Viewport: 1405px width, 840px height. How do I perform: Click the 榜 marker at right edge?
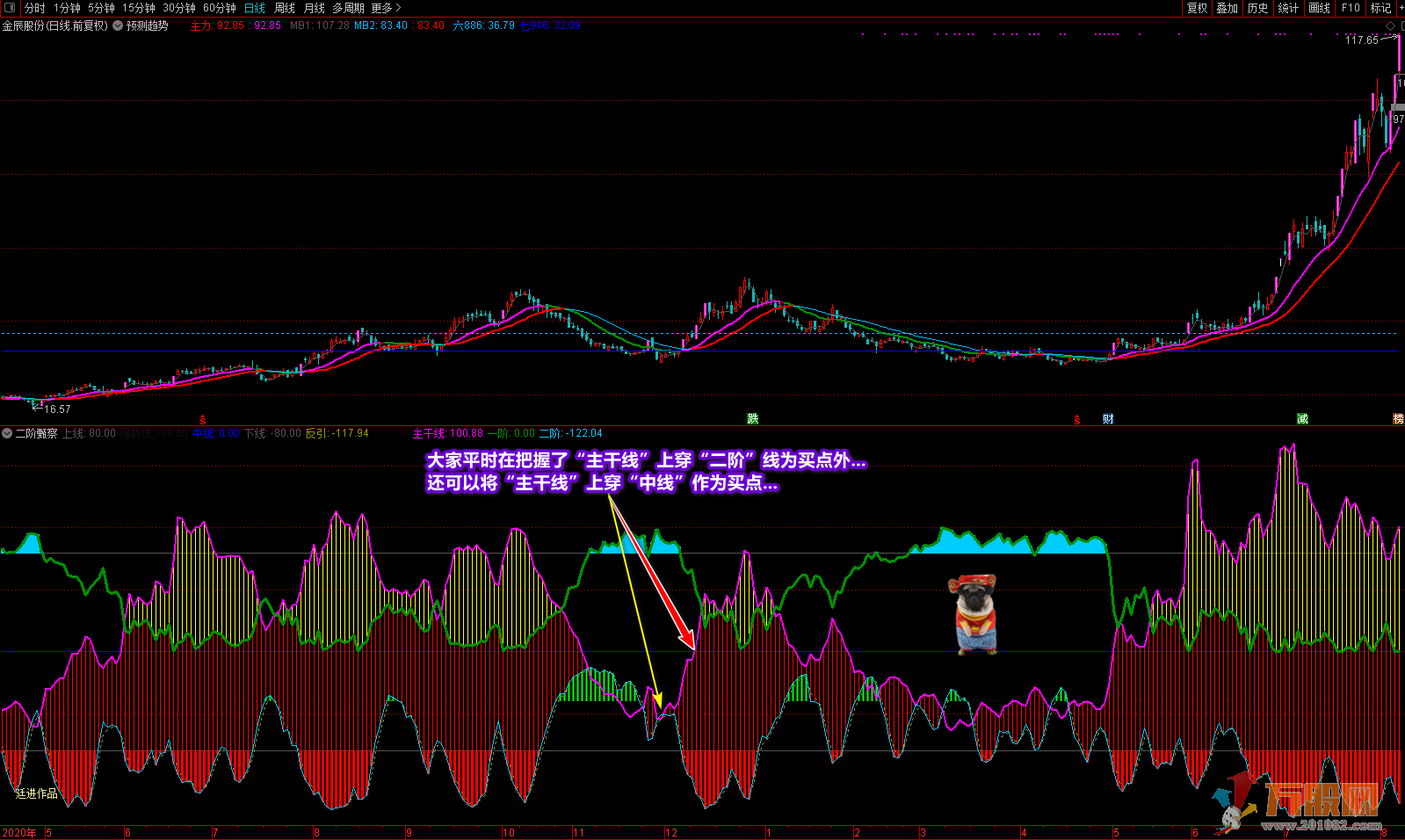1398,419
